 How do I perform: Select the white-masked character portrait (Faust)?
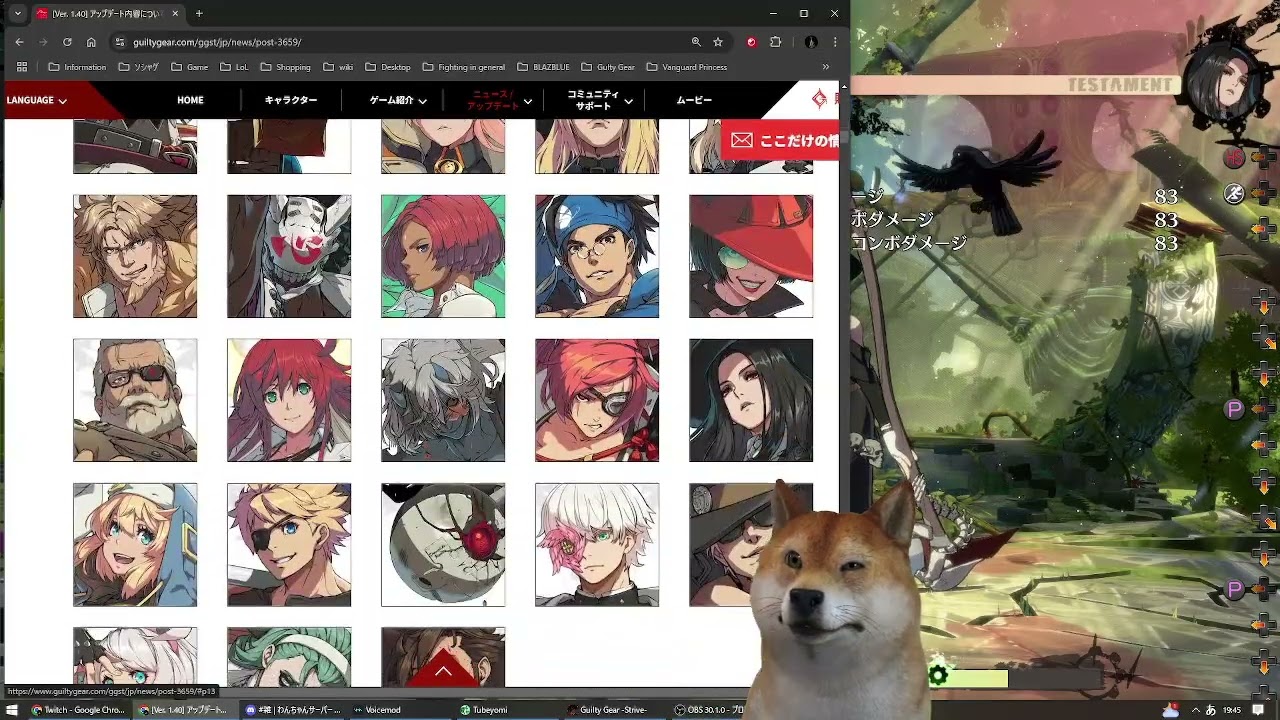pyautogui.click(x=289, y=256)
